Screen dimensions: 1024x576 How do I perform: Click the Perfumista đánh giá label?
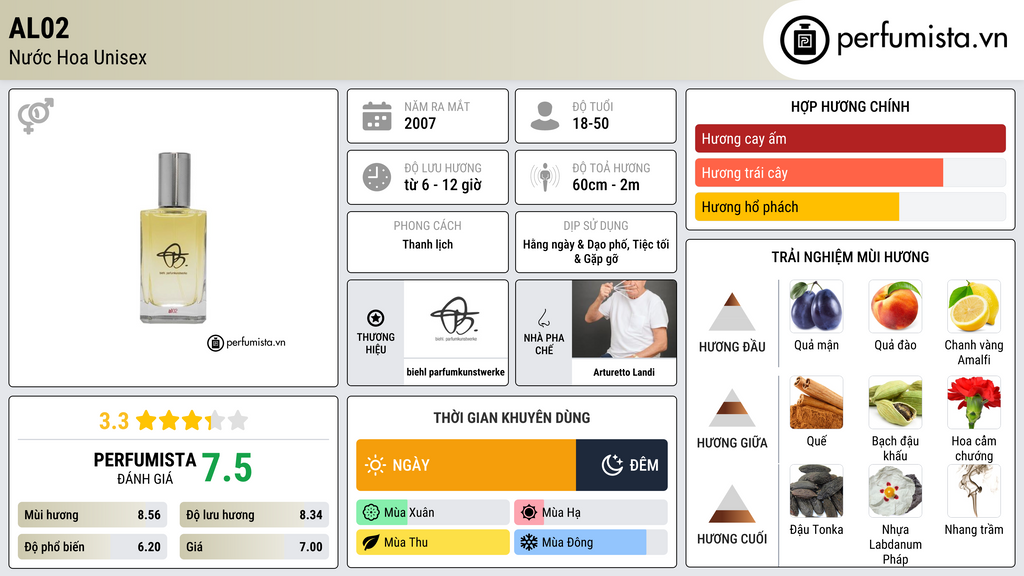coord(144,468)
